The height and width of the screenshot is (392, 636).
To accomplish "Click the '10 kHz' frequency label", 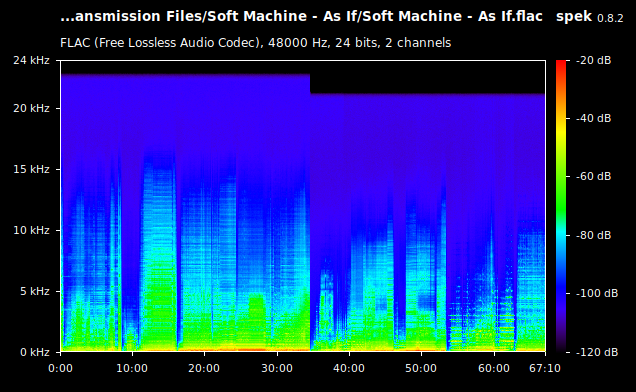I will 31,230.
